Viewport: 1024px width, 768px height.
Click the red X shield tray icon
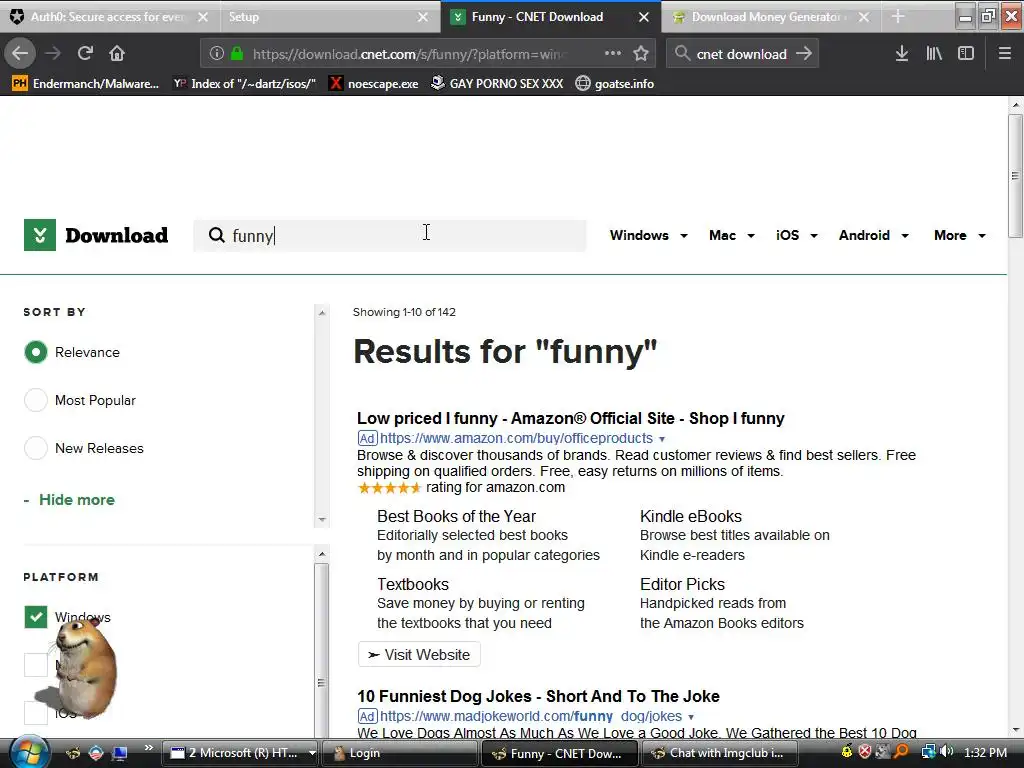[865, 752]
